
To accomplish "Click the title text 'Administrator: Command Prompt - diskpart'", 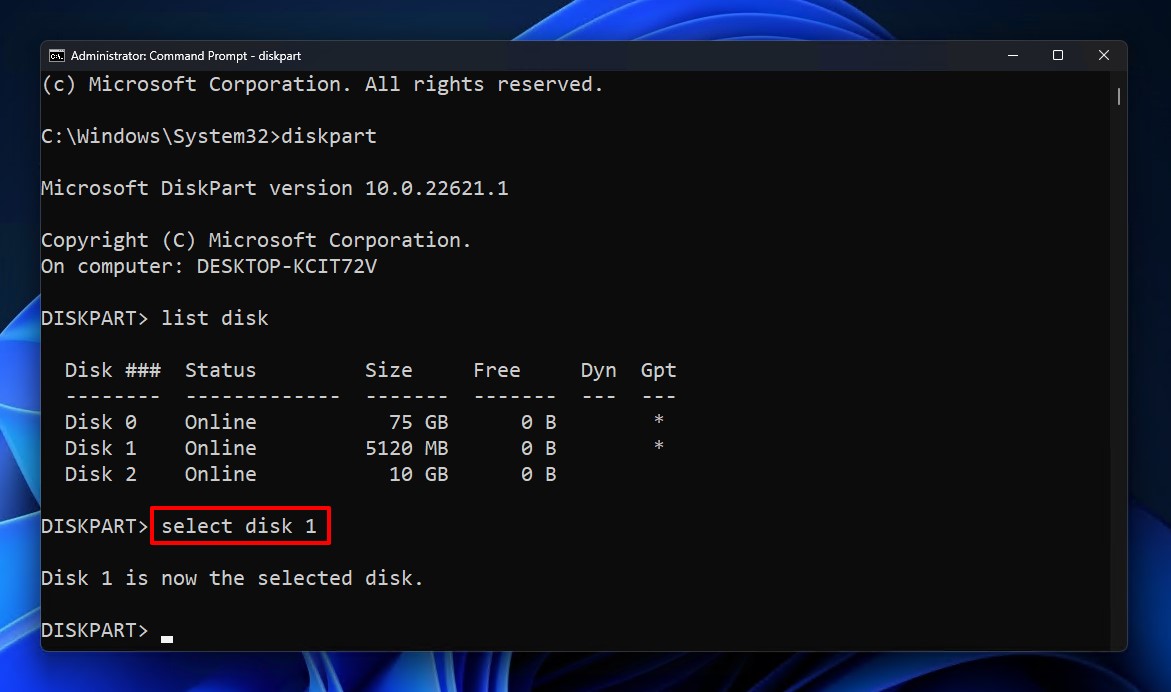I will 186,56.
